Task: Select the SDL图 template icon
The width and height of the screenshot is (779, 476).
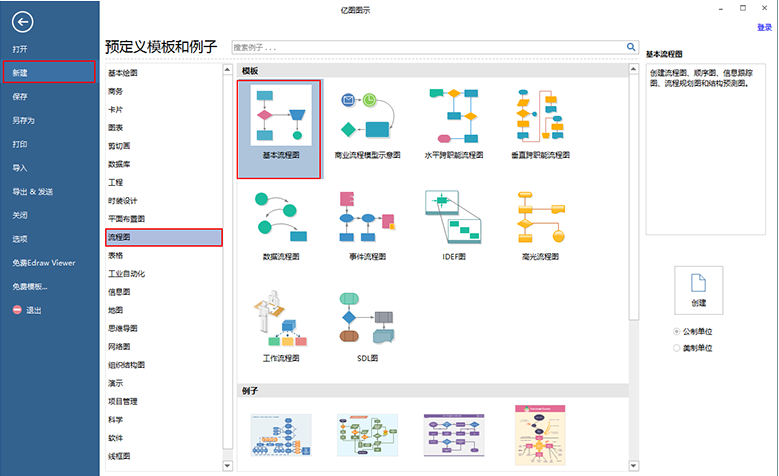Action: [x=366, y=318]
